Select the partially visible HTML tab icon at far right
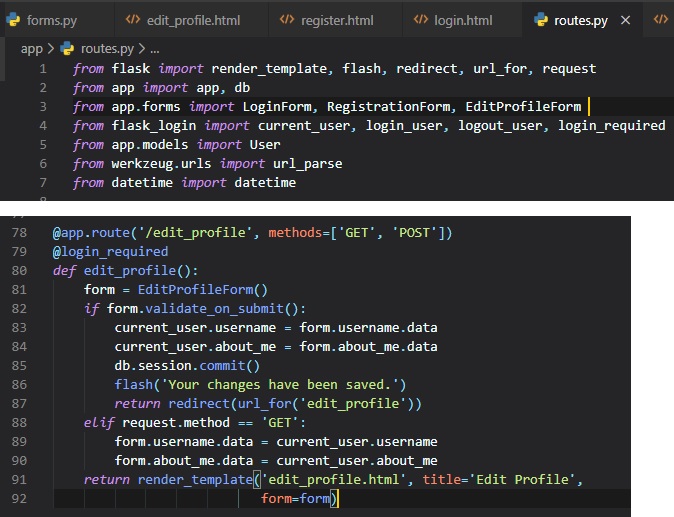 [x=660, y=20]
